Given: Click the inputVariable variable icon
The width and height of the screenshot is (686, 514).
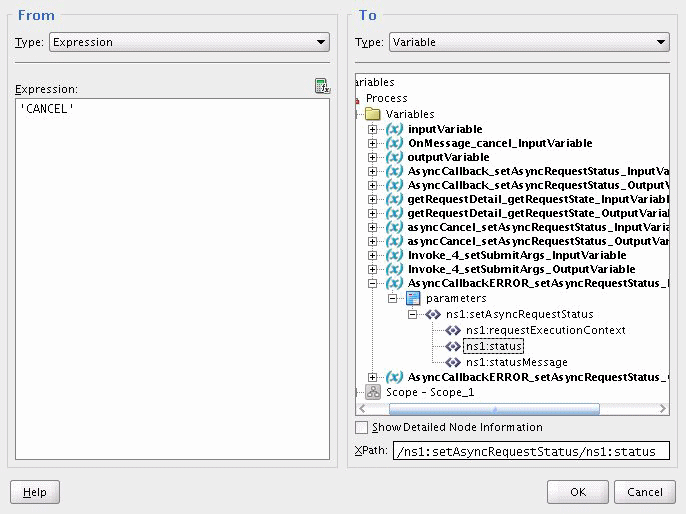Looking at the screenshot, I should coord(394,129).
